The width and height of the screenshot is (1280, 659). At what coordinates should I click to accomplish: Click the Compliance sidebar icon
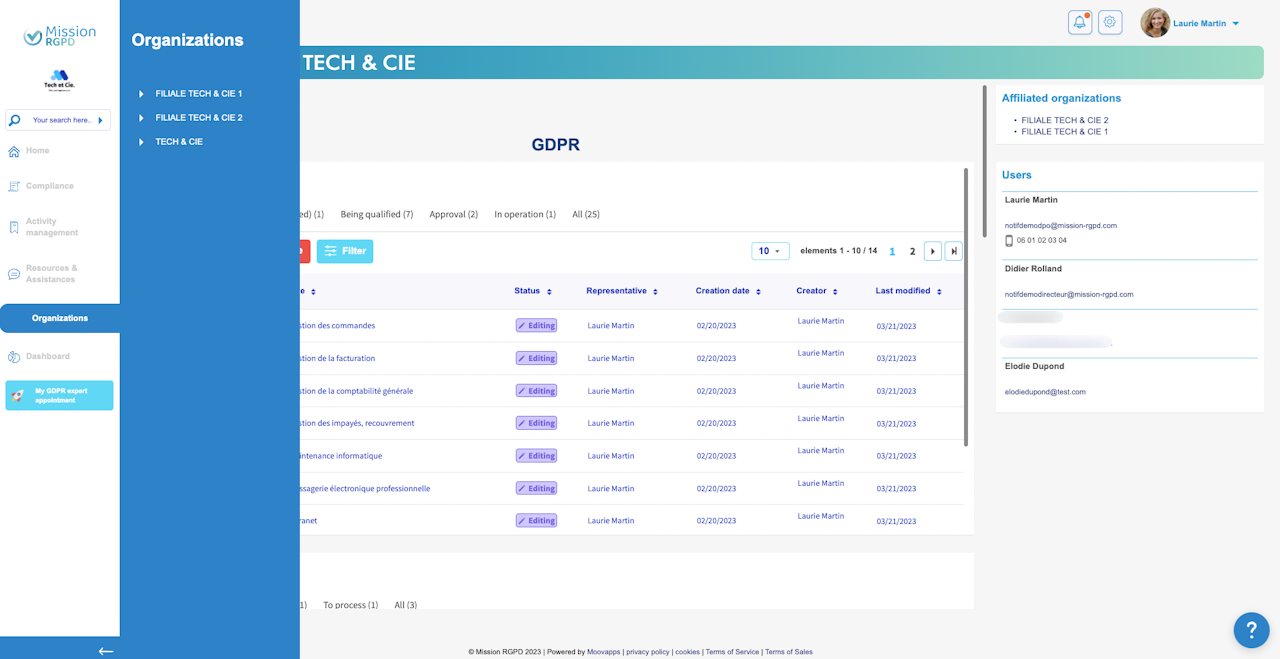(x=14, y=186)
